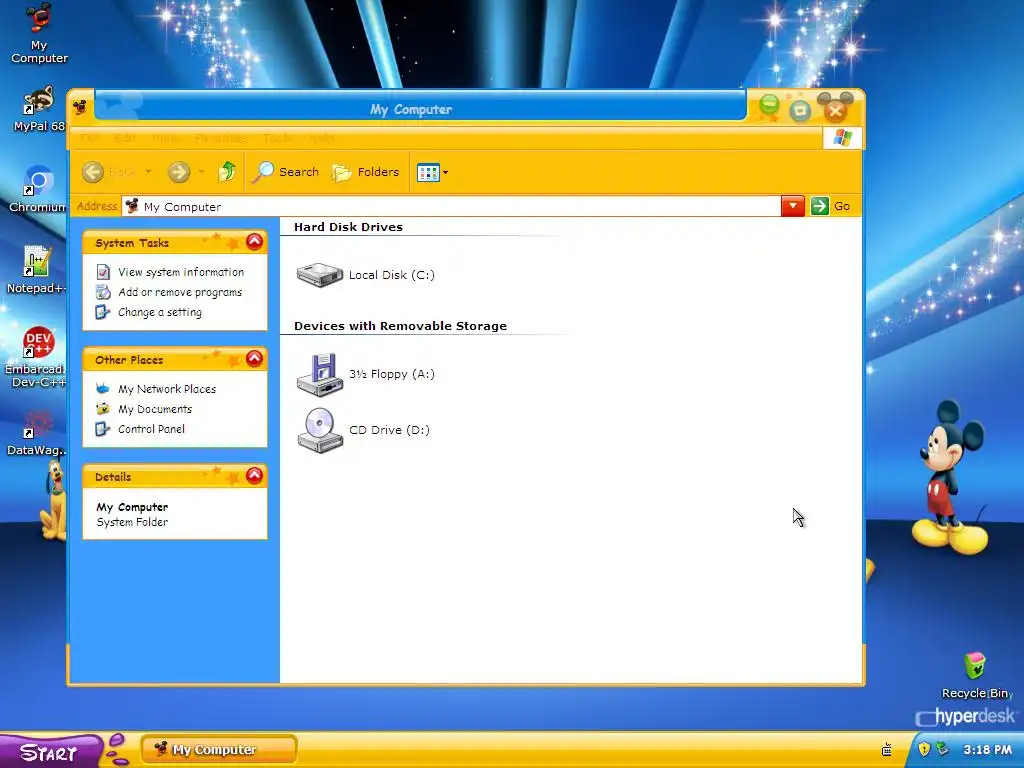The height and width of the screenshot is (768, 1024).
Task: Select the Recycle Bin on the desktop
Action: [x=975, y=675]
